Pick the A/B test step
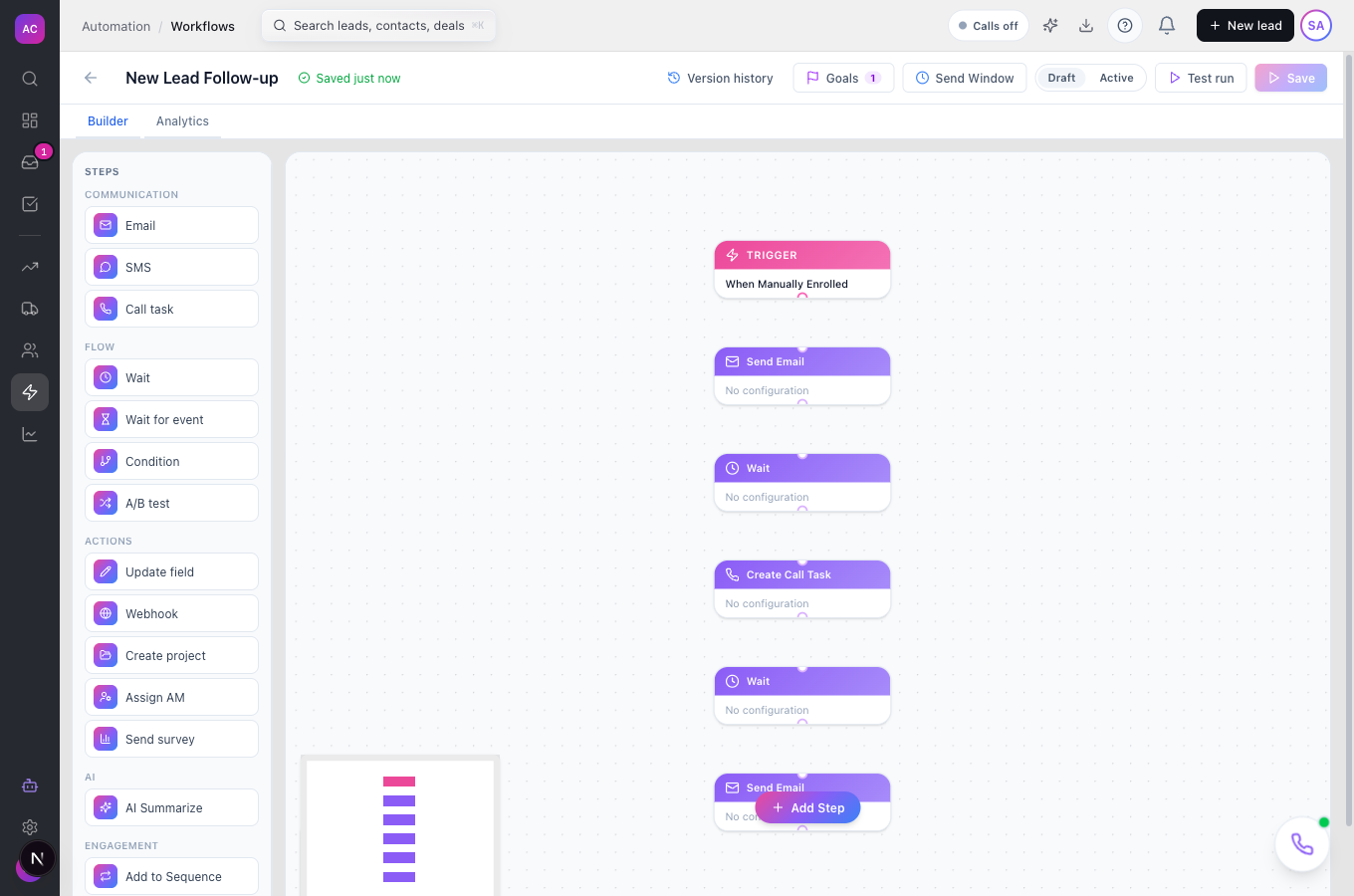Screen dimensions: 1354x896 pyautogui.click(x=171, y=503)
